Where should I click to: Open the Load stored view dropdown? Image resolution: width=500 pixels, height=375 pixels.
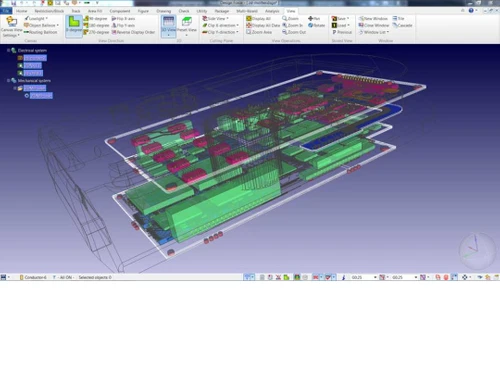coord(340,25)
